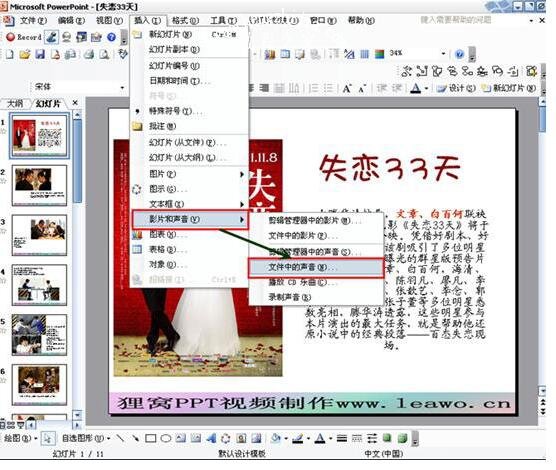Select 文件中的声音 from the submenu

click(316, 267)
